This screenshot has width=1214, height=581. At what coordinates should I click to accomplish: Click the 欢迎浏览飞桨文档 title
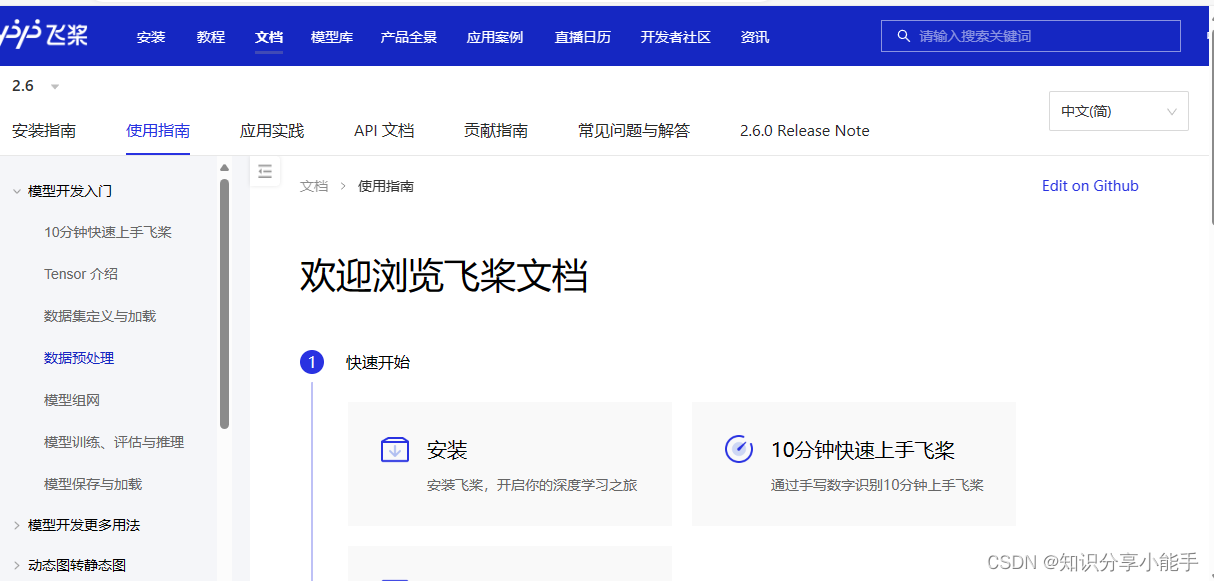click(443, 276)
